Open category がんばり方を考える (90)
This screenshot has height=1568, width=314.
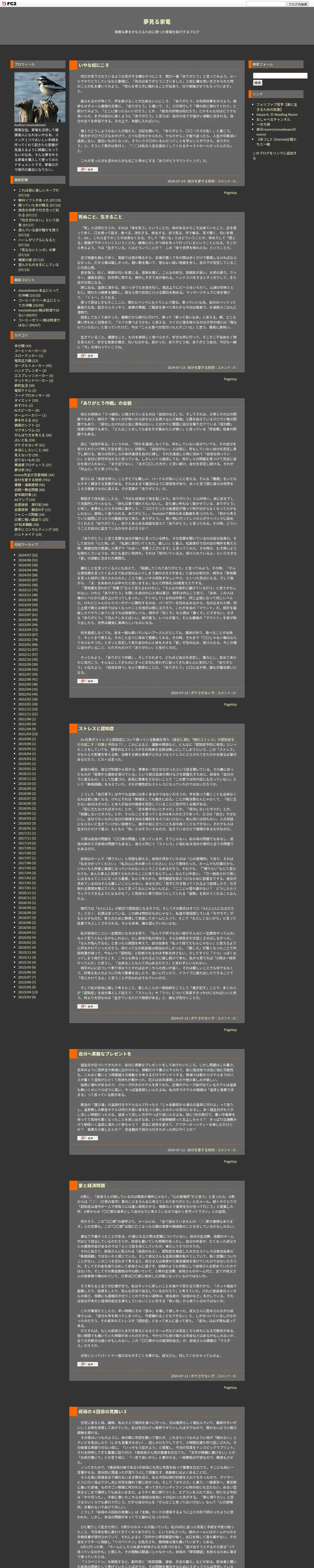(33, 435)
